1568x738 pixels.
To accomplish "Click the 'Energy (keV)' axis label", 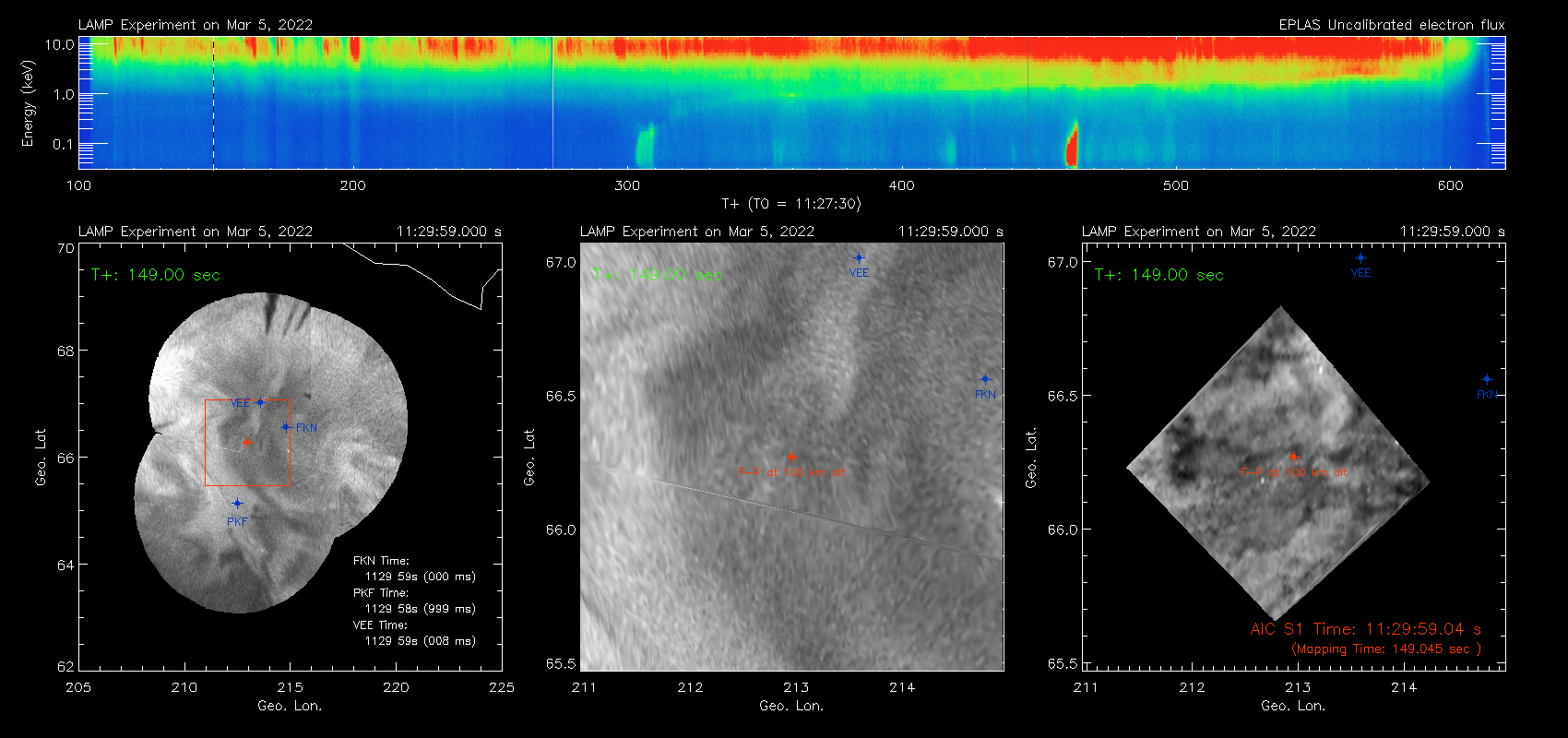I will pos(28,103).
